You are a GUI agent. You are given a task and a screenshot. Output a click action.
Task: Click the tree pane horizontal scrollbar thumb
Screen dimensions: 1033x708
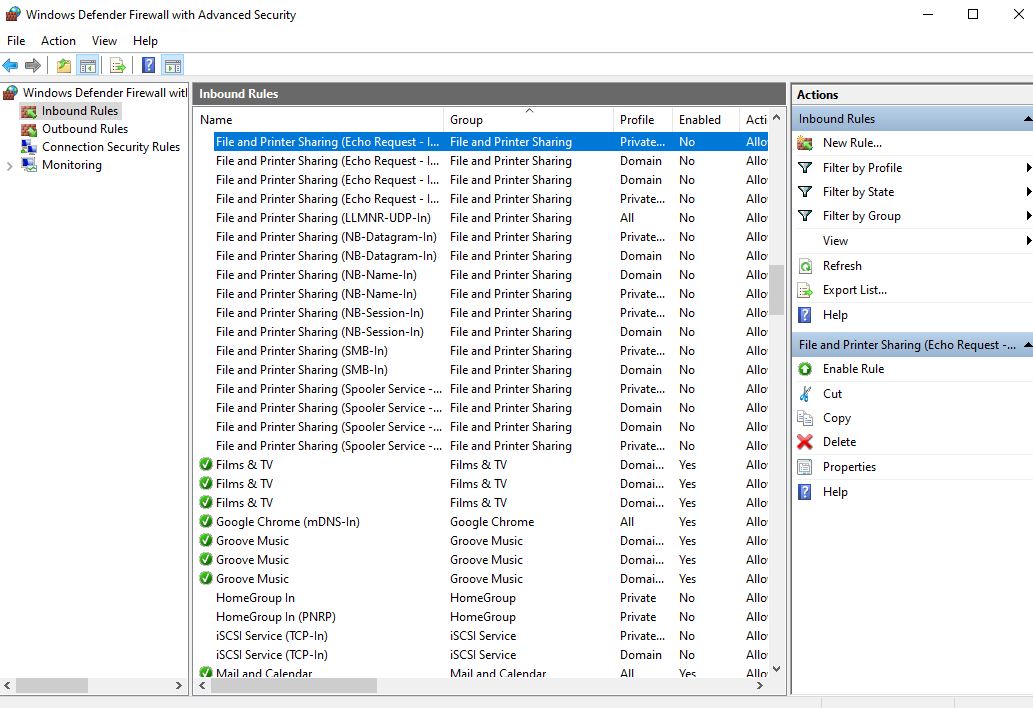pyautogui.click(x=51, y=686)
